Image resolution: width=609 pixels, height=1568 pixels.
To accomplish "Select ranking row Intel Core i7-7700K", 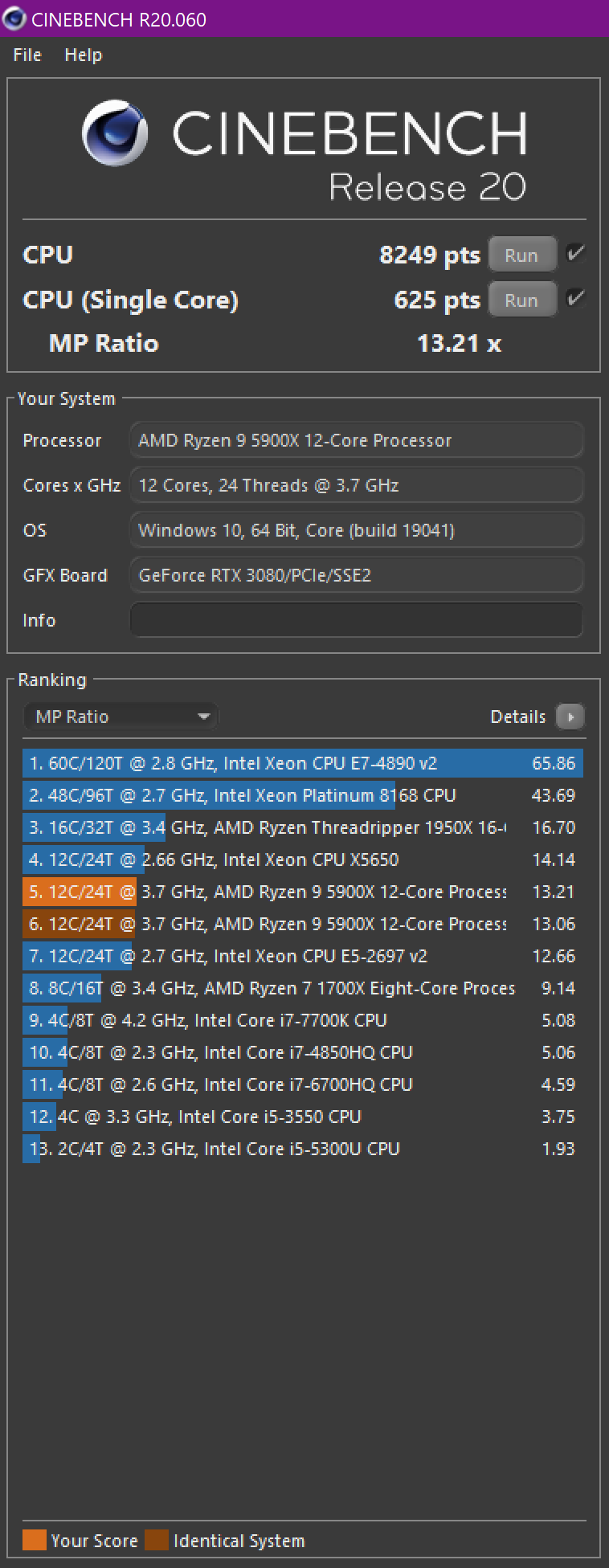I will click(x=303, y=1020).
